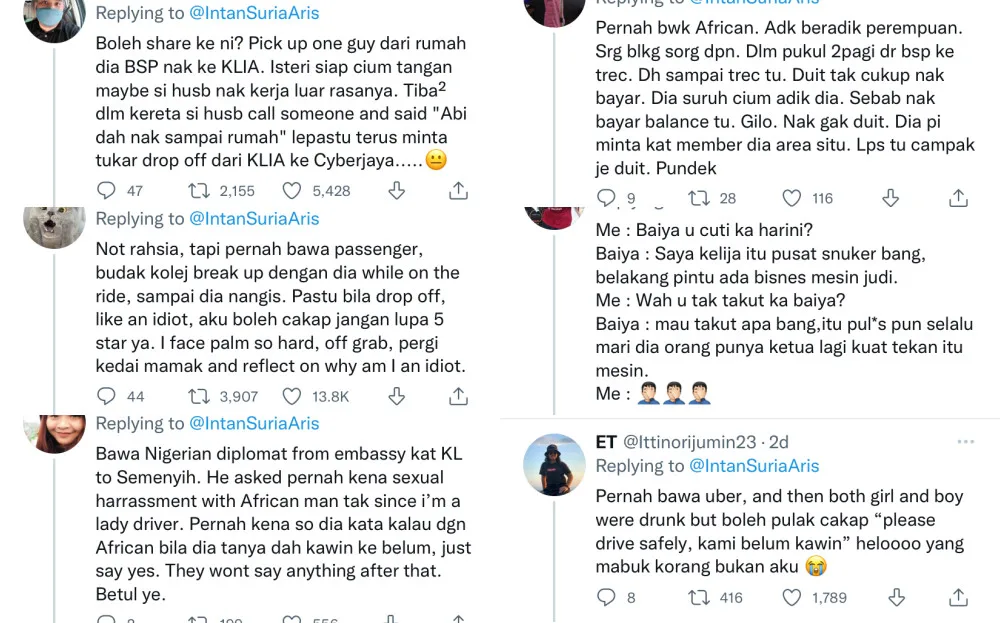Retweet the tweet with 2,155 retweets

pos(199,190)
